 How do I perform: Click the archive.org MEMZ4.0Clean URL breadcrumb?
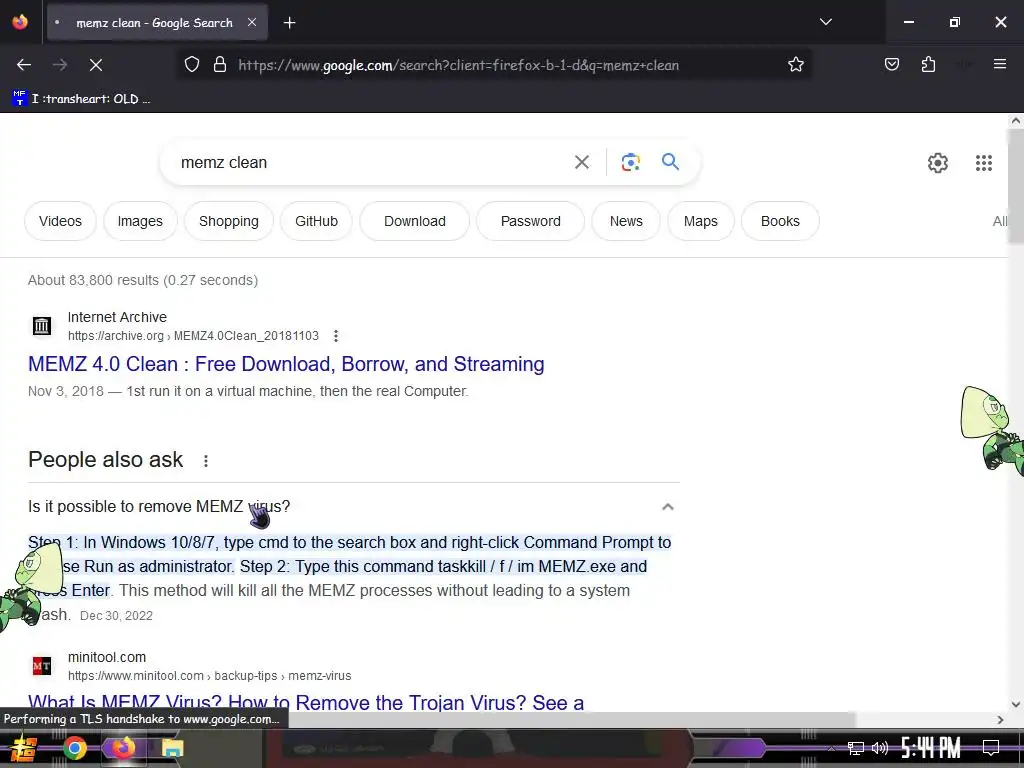coord(193,336)
